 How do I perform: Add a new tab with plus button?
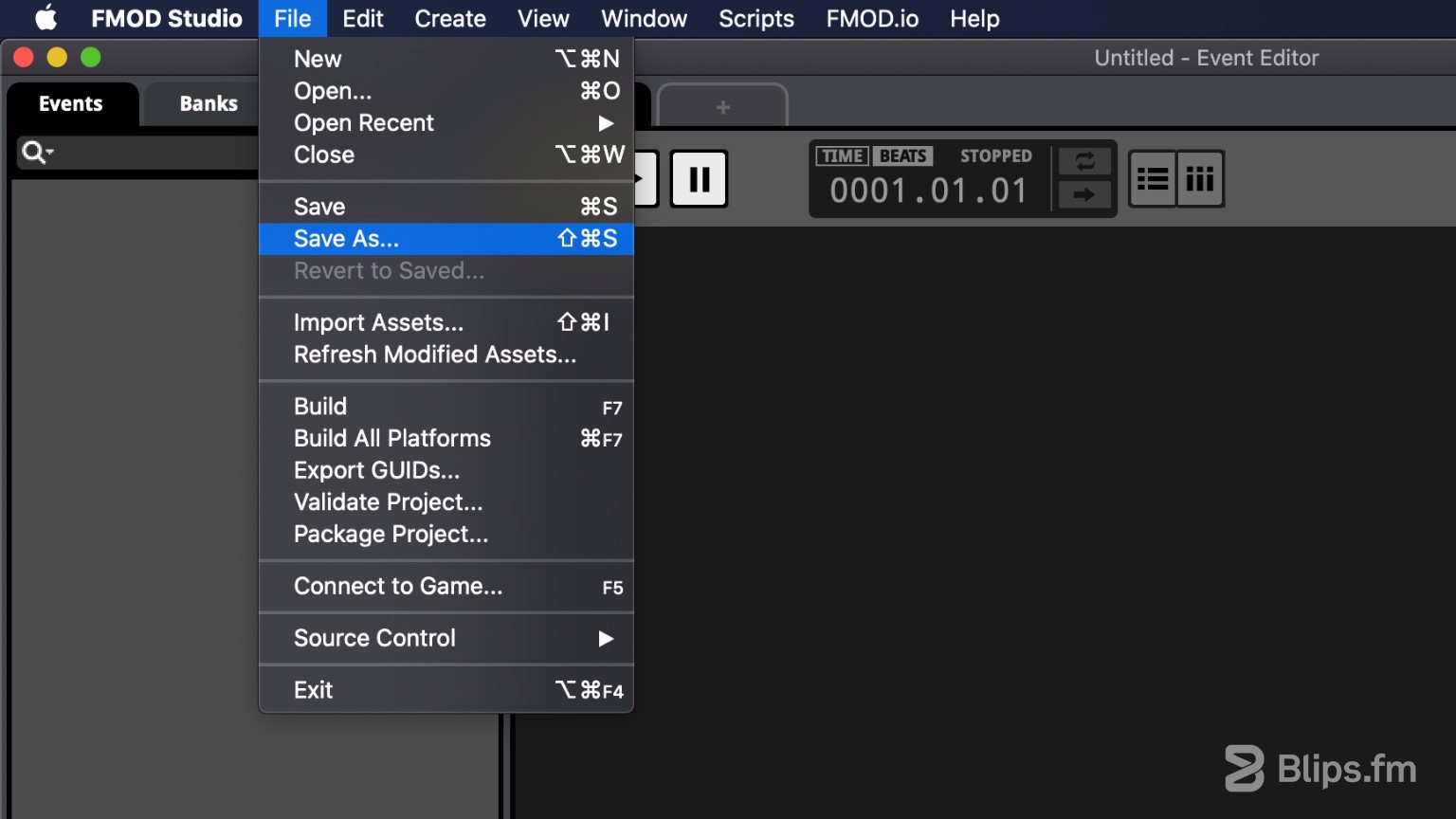coord(722,106)
